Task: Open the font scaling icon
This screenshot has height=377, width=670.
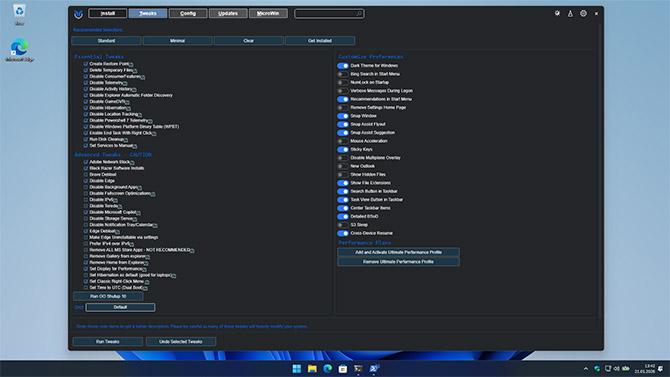Action: point(570,14)
